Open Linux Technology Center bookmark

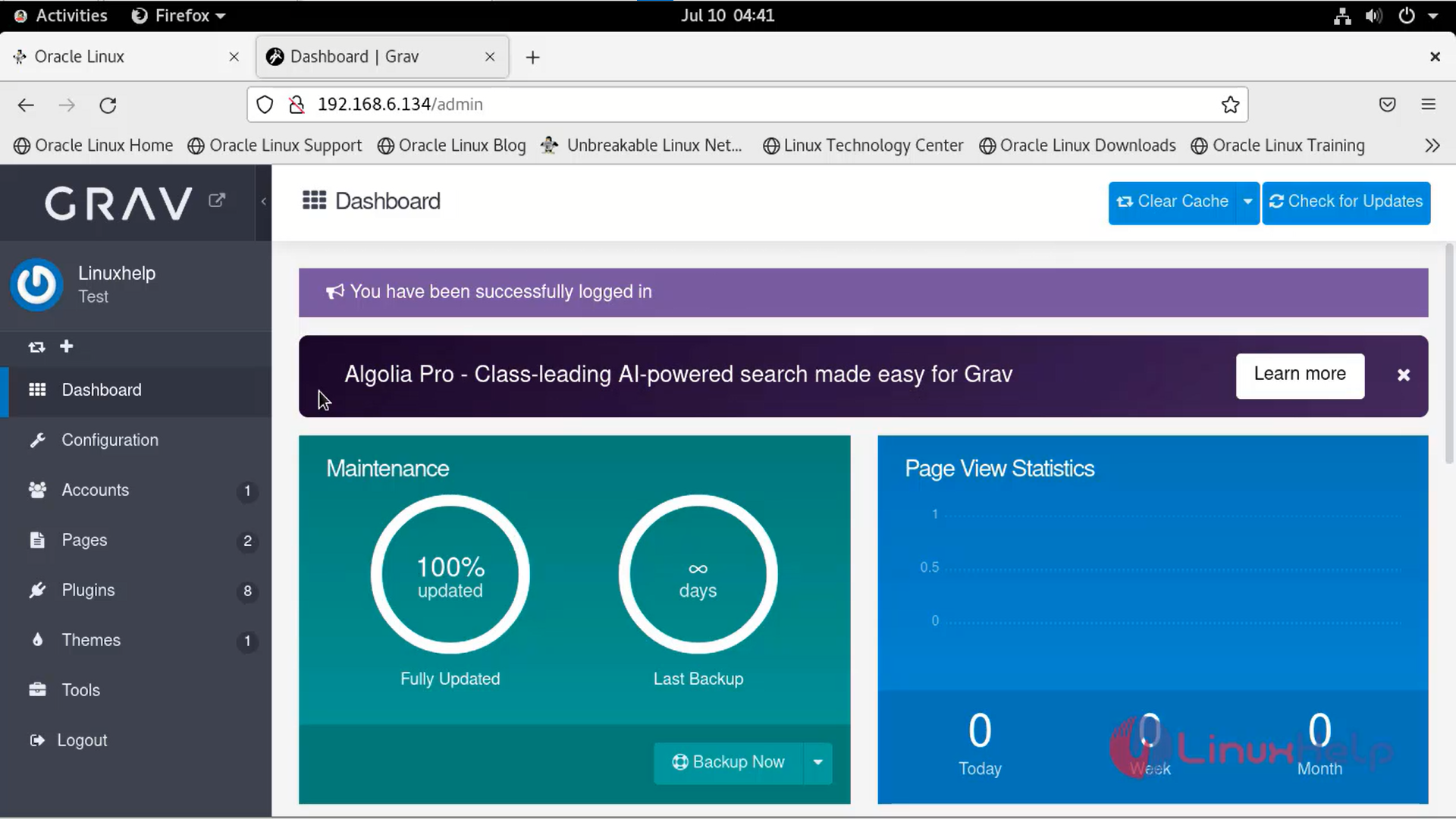(x=863, y=146)
